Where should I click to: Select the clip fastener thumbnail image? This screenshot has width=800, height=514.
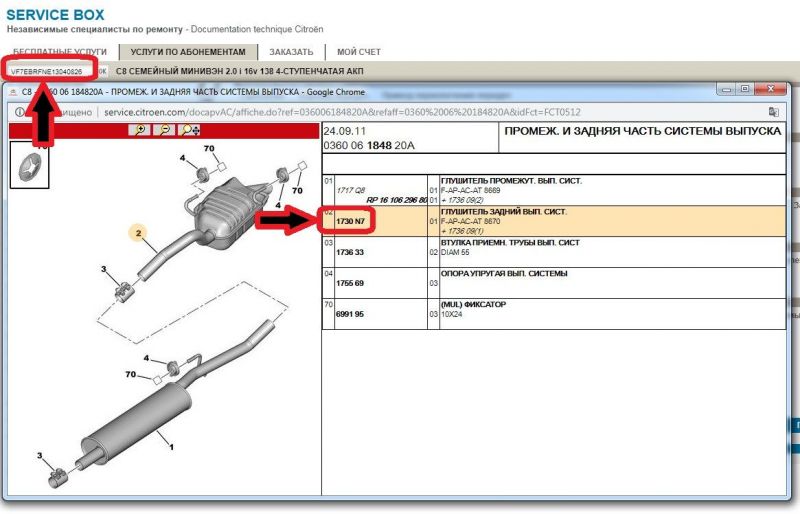point(29,166)
